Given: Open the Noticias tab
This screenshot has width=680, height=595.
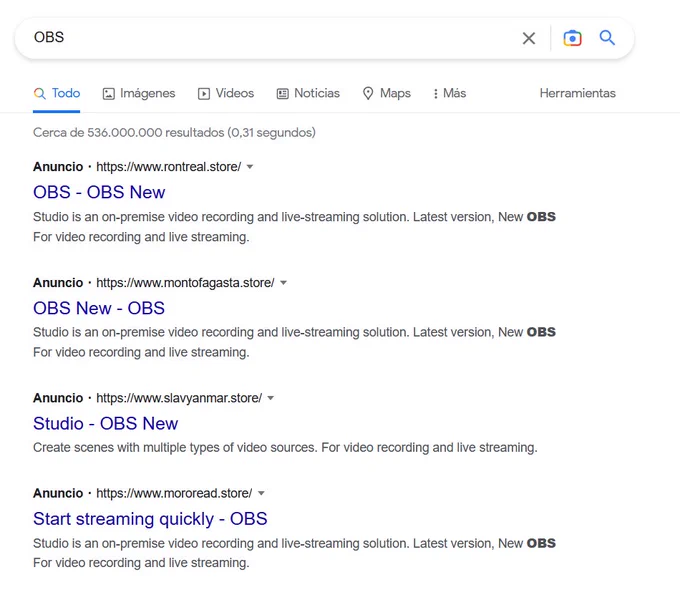Looking at the screenshot, I should point(308,93).
